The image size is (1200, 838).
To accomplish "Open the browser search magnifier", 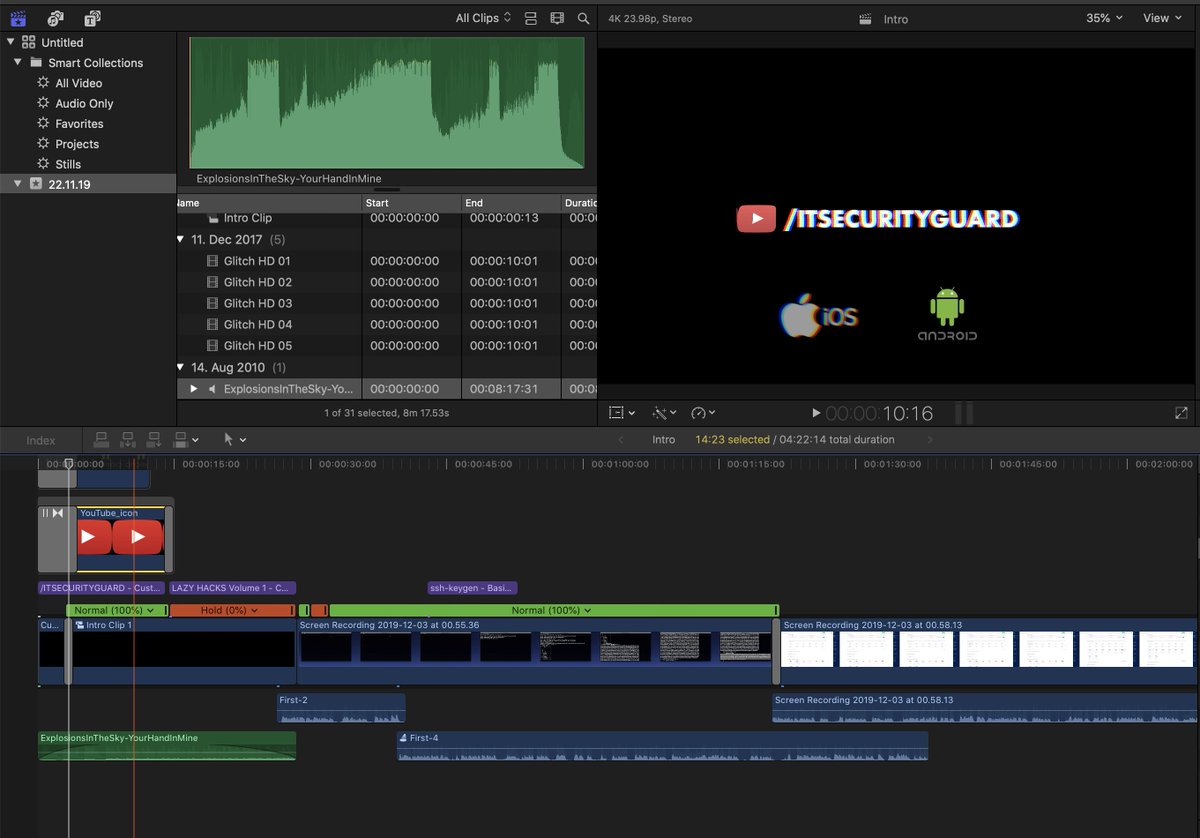I will 583,18.
